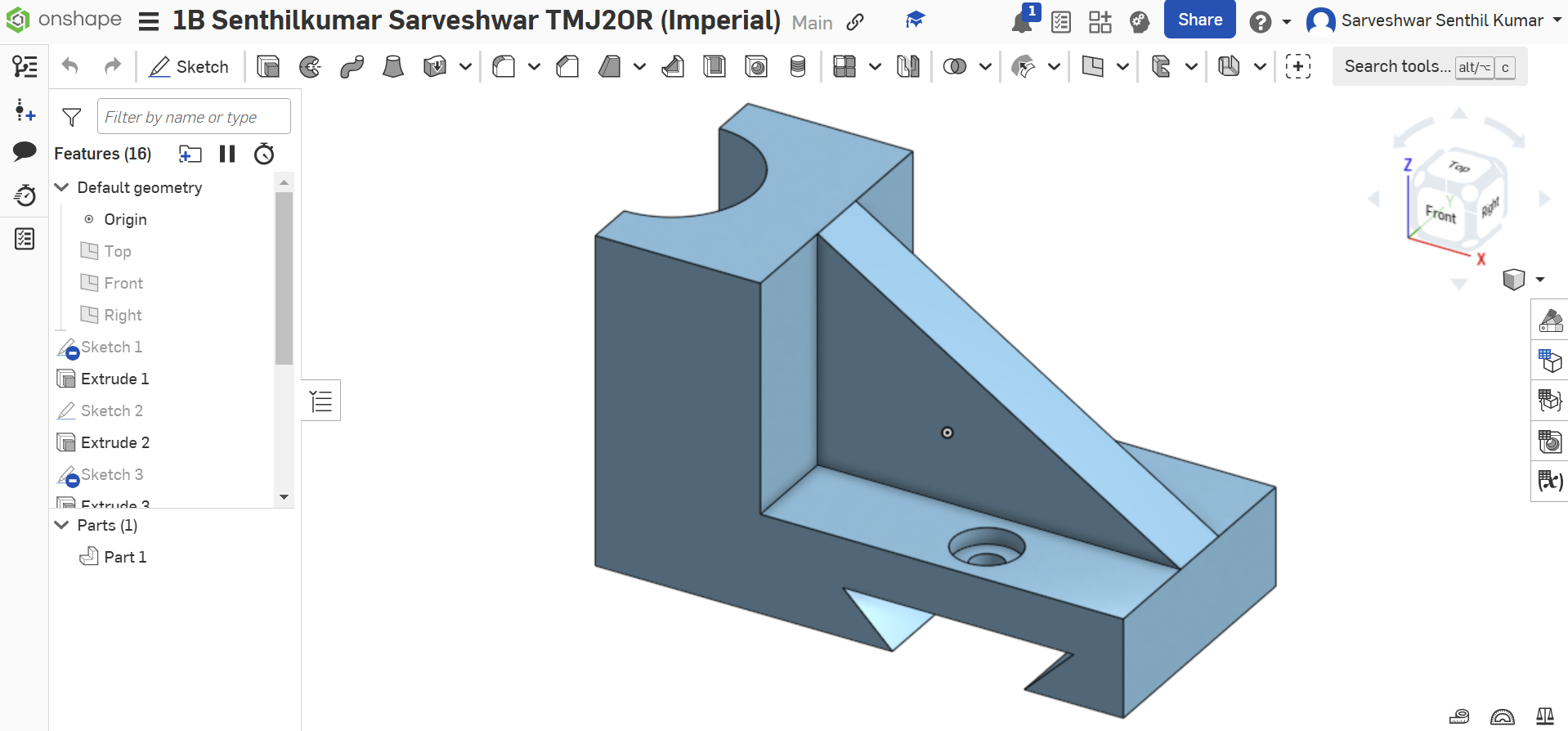Click the Shell tool icon
This screenshot has width=1568, height=731.
[714, 66]
